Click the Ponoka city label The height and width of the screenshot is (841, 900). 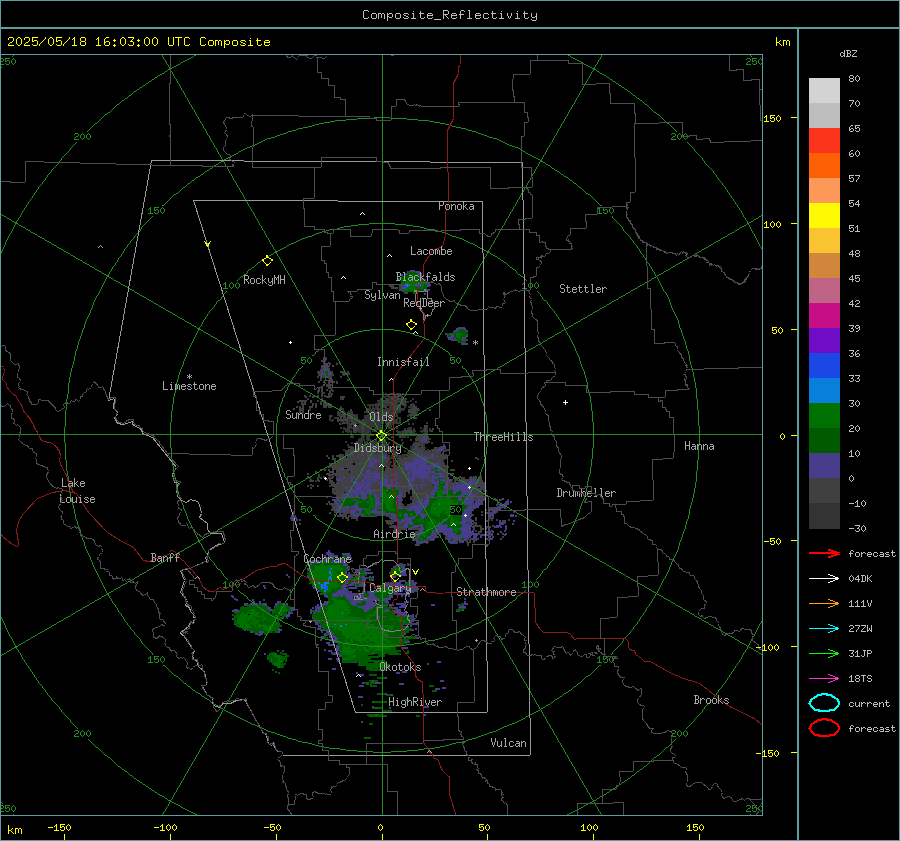coord(456,206)
